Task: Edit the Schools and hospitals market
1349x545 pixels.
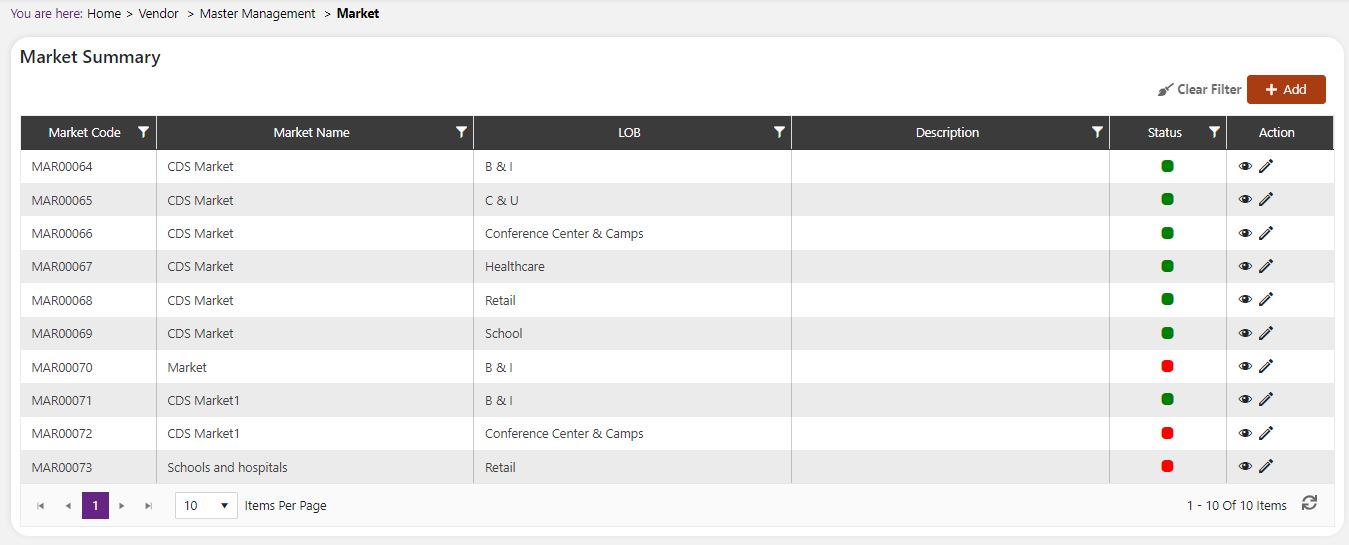Action: point(1266,466)
